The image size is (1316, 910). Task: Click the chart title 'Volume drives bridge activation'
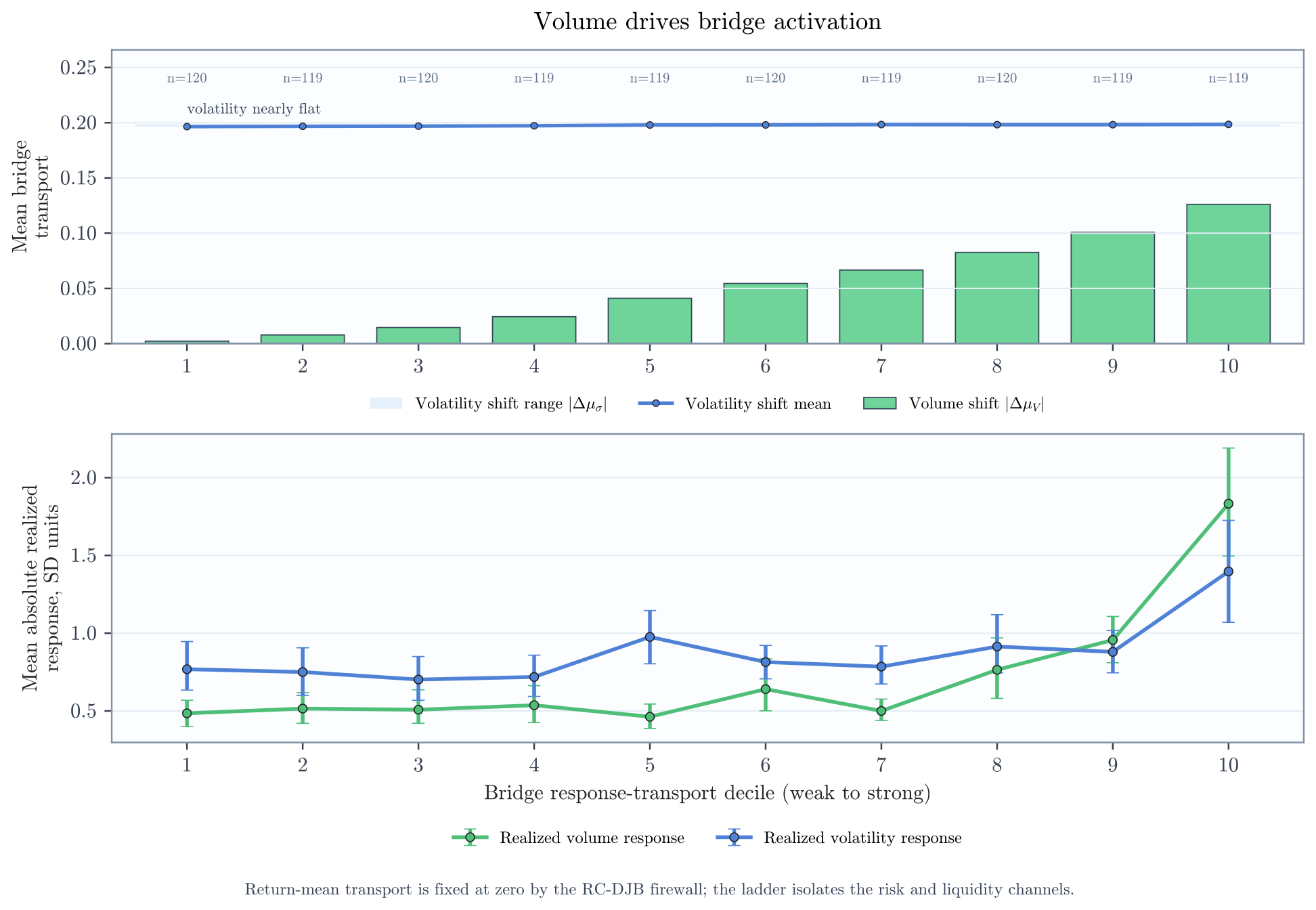(x=707, y=22)
